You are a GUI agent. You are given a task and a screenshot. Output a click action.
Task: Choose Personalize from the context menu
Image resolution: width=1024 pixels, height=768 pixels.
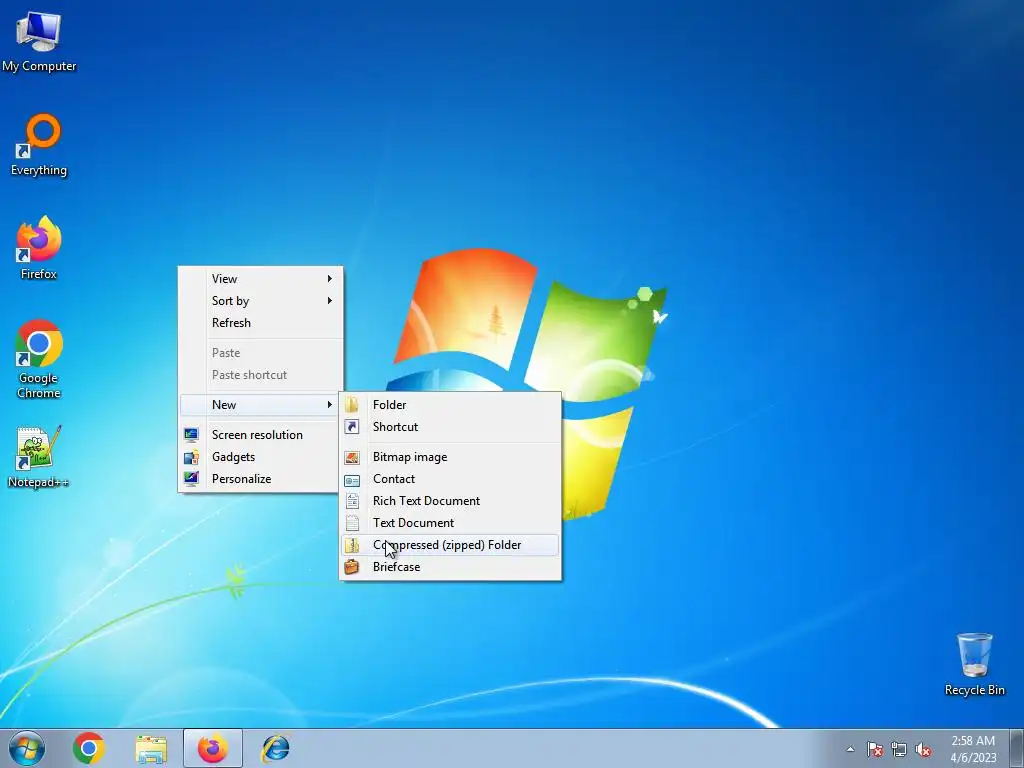coord(261,479)
